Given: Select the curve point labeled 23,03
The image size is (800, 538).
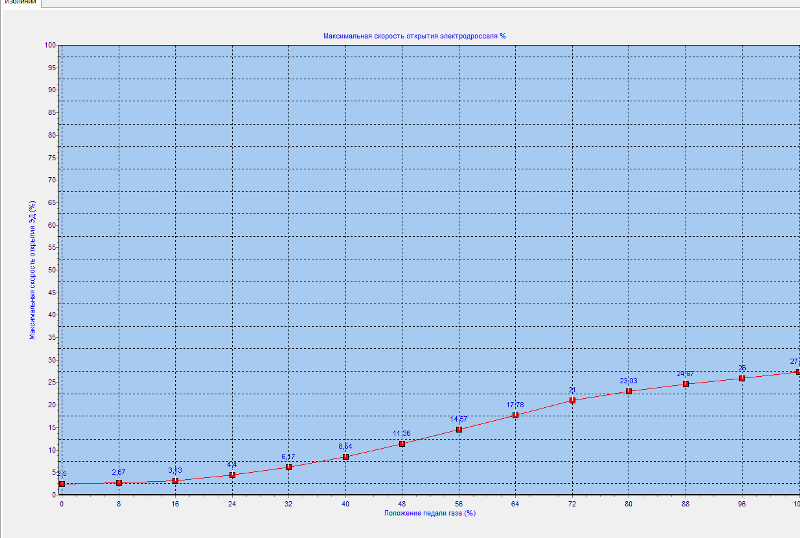Looking at the screenshot, I should tap(629, 391).
